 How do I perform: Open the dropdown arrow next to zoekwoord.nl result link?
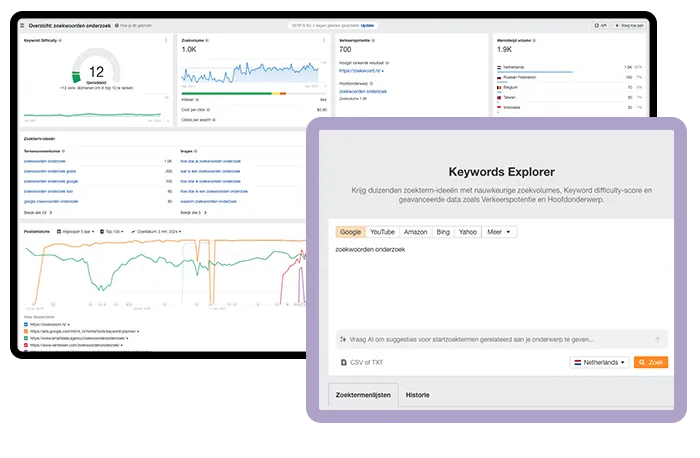(x=383, y=71)
